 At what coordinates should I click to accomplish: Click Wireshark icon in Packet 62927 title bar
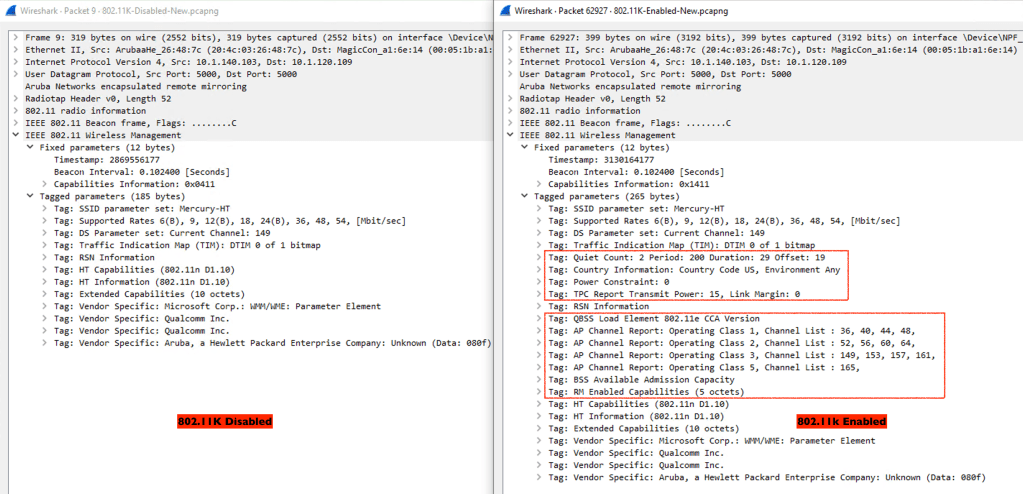click(508, 11)
